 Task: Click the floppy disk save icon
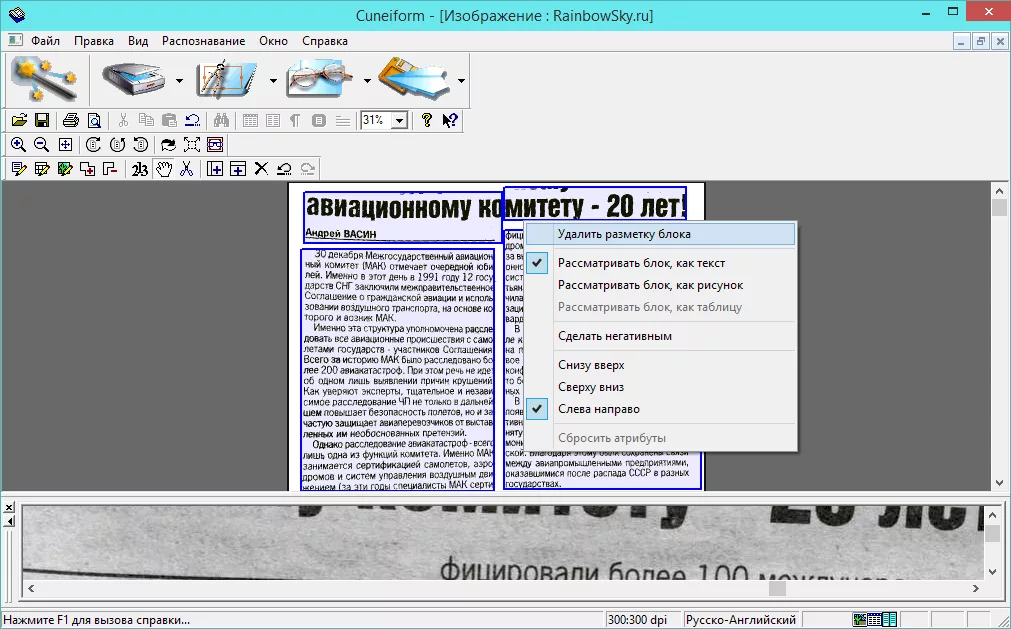coord(42,120)
